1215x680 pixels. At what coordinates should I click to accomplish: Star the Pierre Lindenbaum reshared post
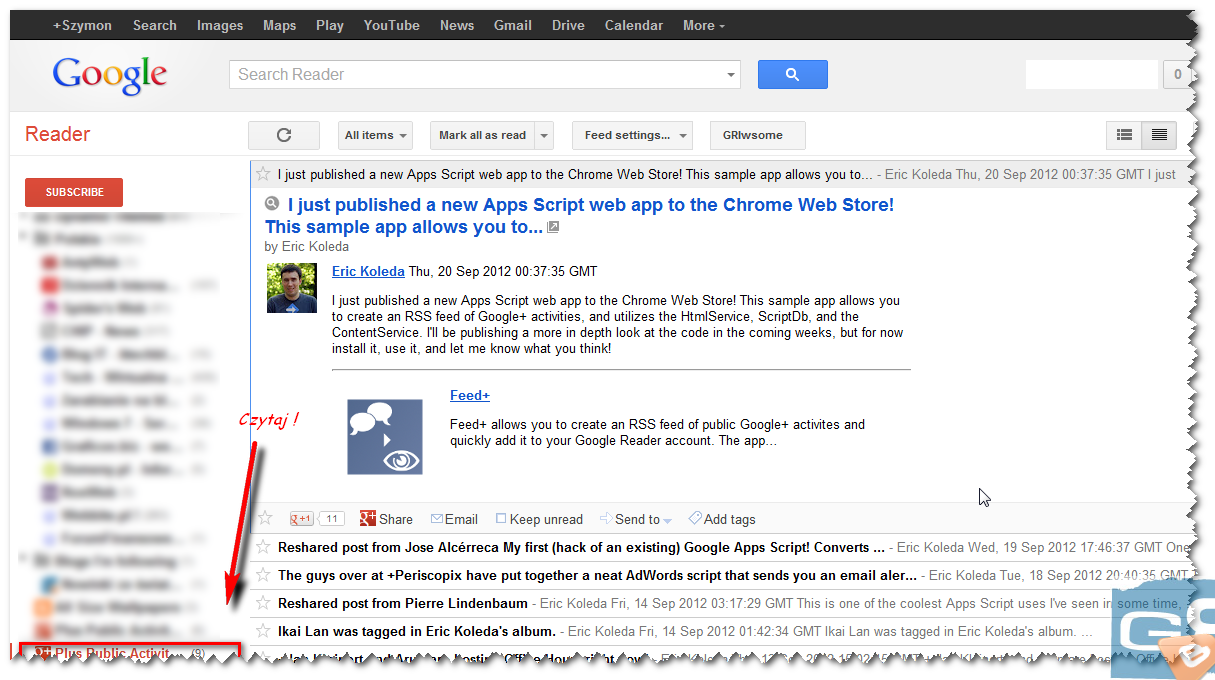click(x=263, y=603)
